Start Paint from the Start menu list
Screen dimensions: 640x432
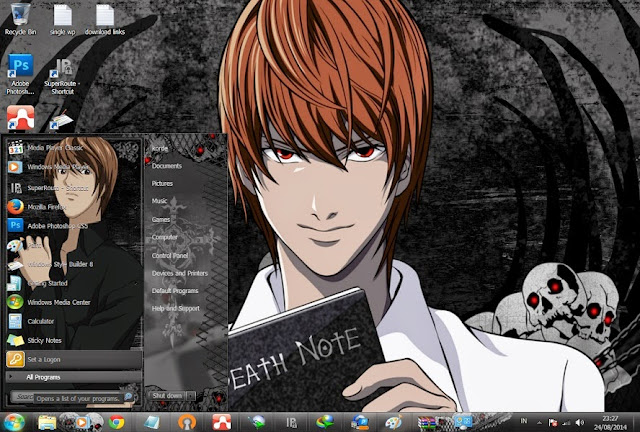coord(73,245)
